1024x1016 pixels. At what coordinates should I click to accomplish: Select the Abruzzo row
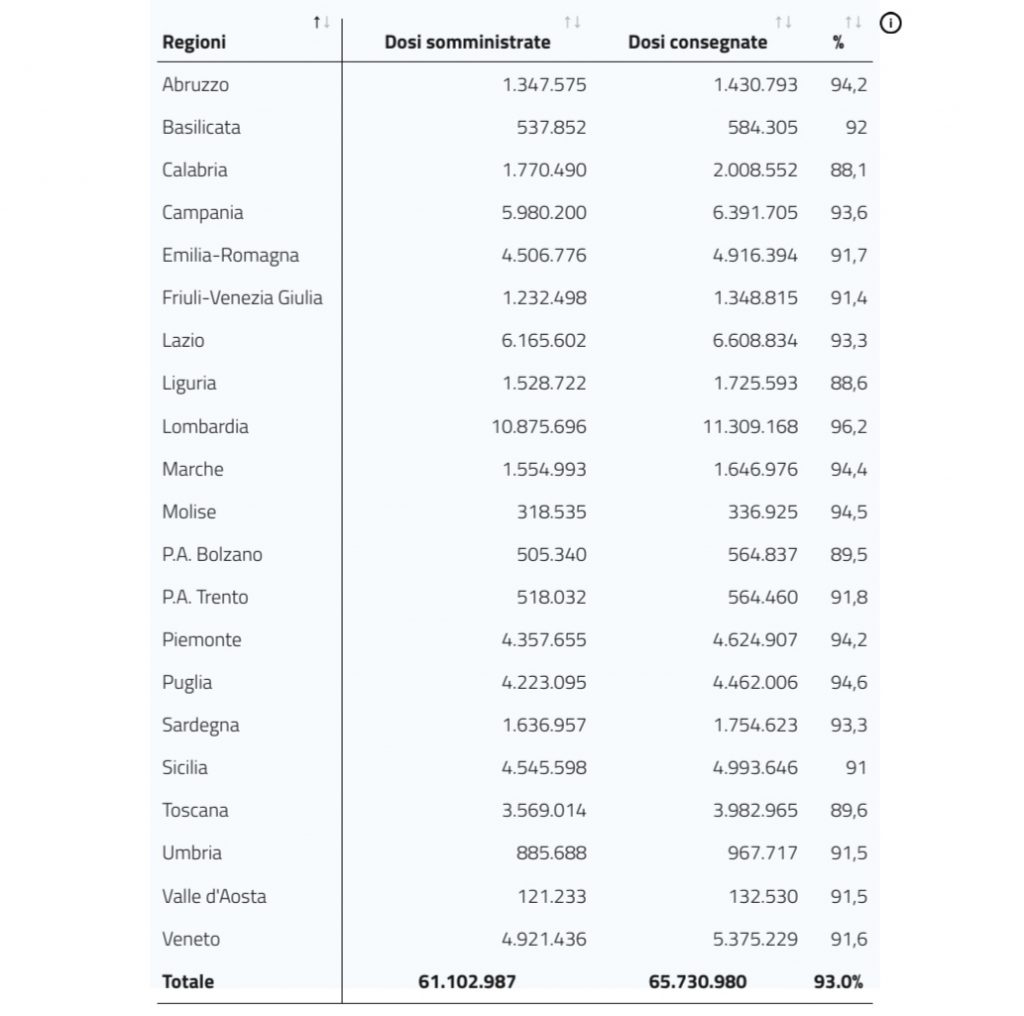pos(515,85)
